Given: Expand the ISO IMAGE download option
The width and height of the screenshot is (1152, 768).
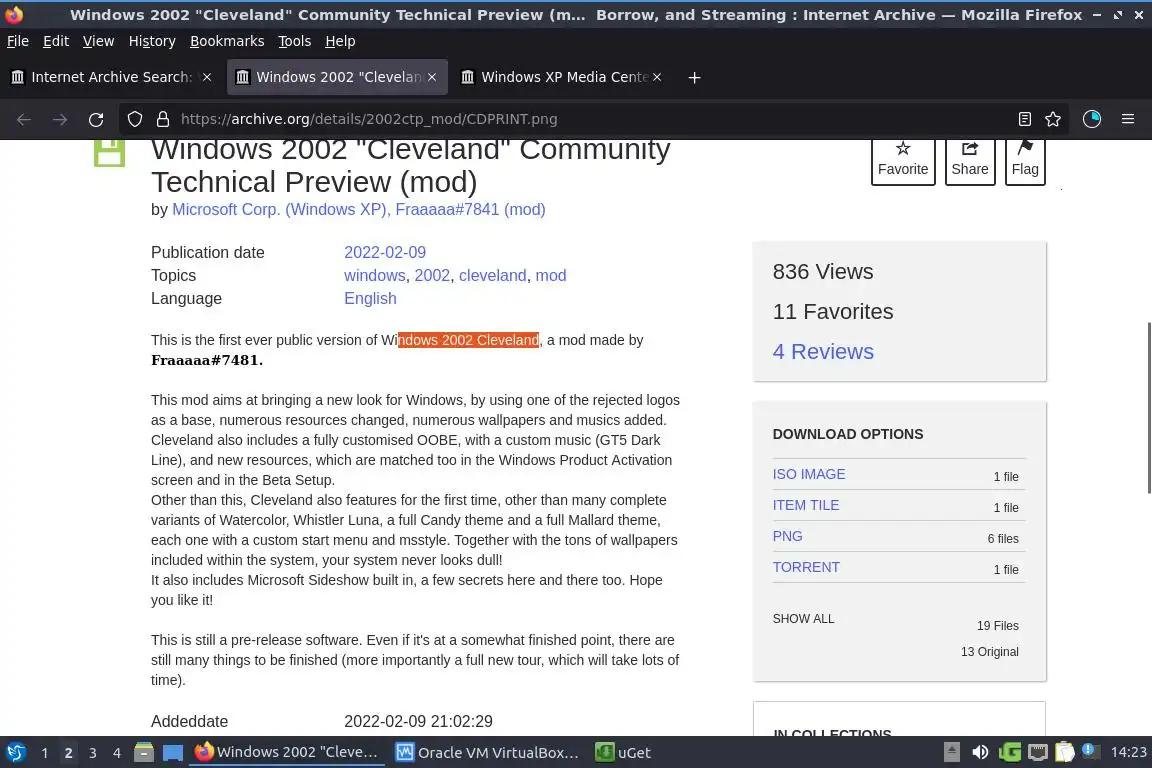Looking at the screenshot, I should click(x=809, y=474).
